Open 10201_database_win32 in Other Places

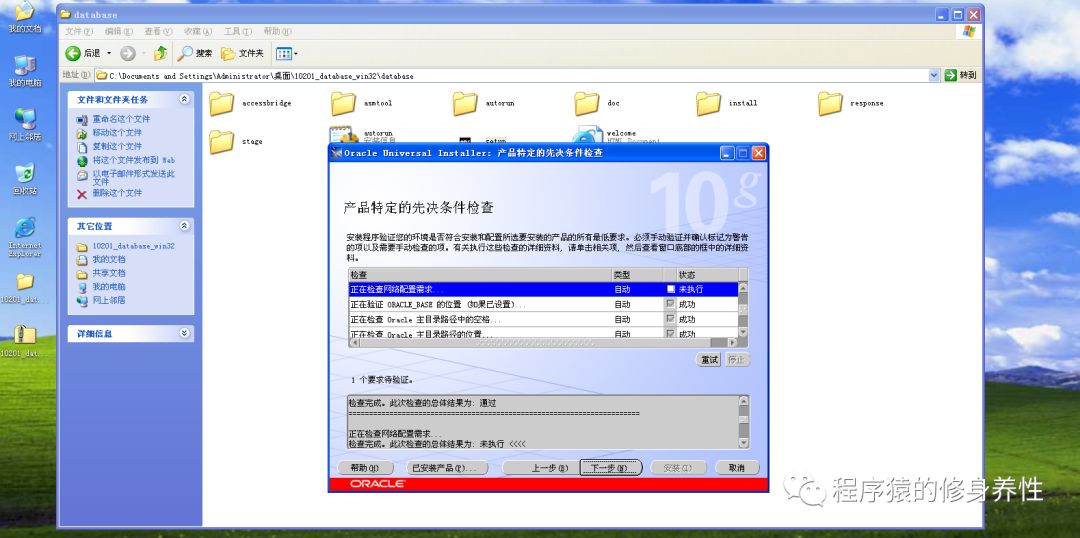(134, 246)
